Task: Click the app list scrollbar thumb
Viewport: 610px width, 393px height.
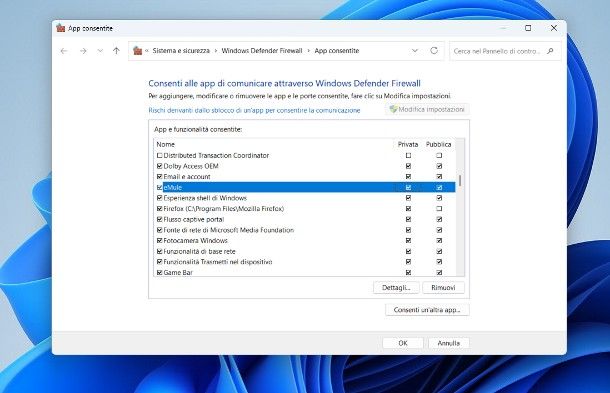Action: [x=460, y=181]
